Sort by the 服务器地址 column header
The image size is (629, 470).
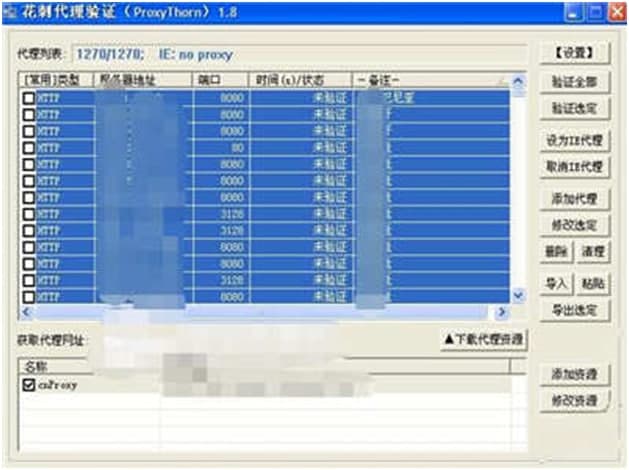[x=143, y=80]
